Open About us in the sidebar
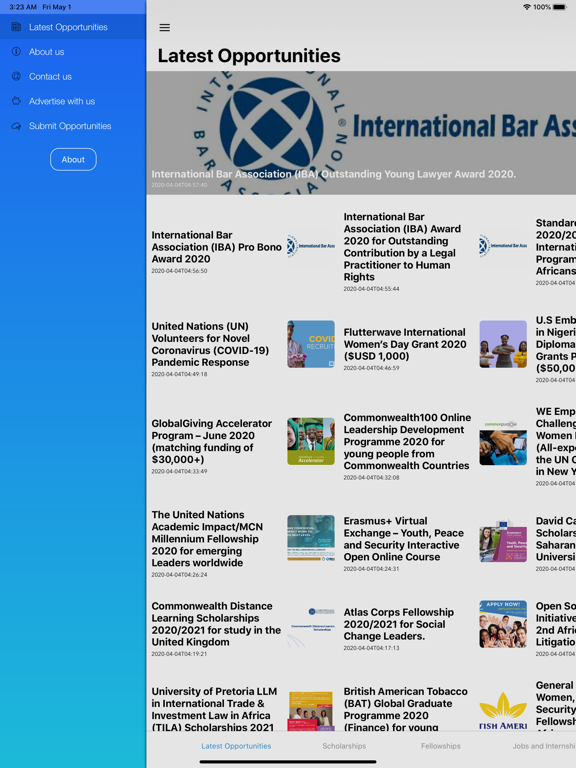Image resolution: width=576 pixels, height=768 pixels. click(x=73, y=51)
